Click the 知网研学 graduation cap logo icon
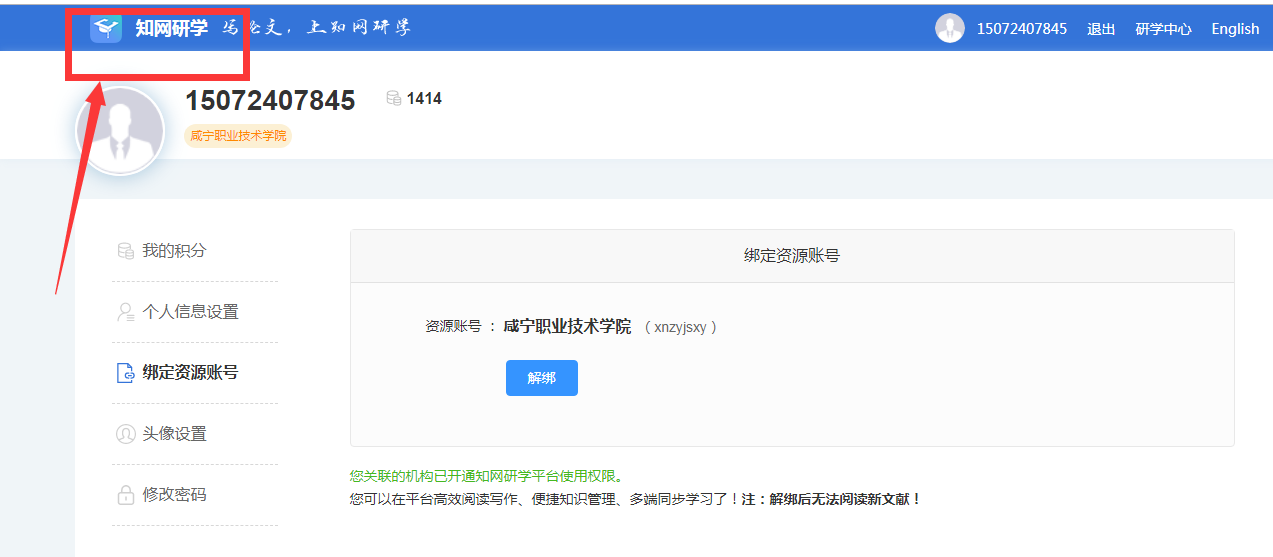The image size is (1273, 557). (106, 28)
